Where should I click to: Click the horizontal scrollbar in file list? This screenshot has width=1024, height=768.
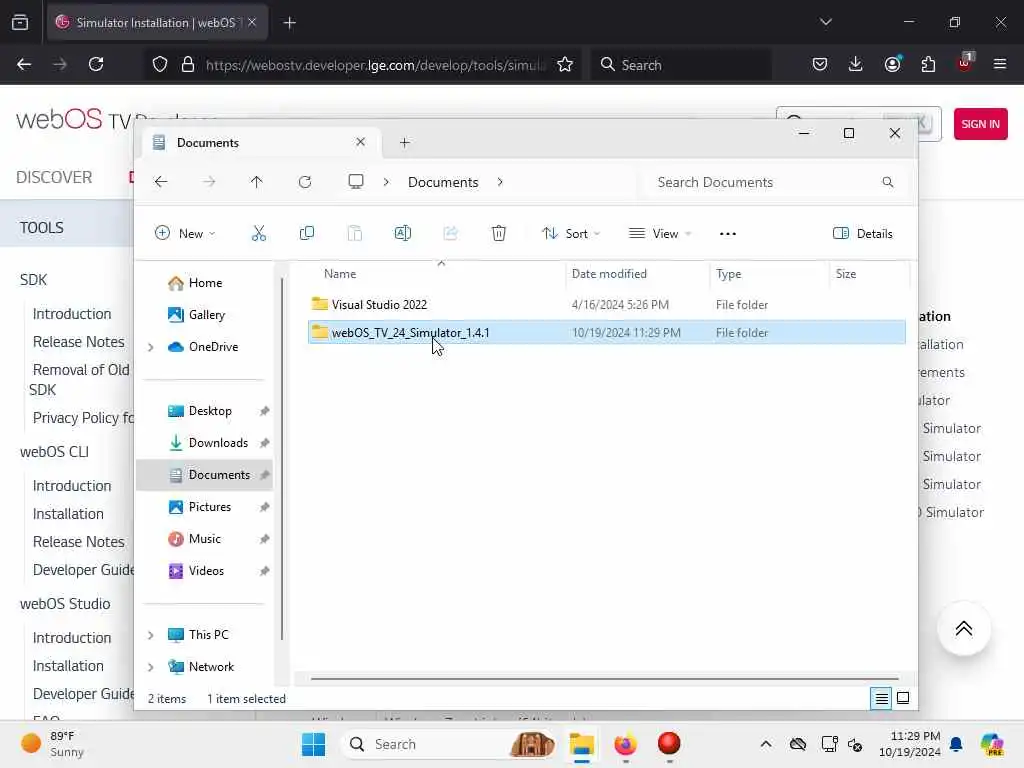[x=604, y=679]
